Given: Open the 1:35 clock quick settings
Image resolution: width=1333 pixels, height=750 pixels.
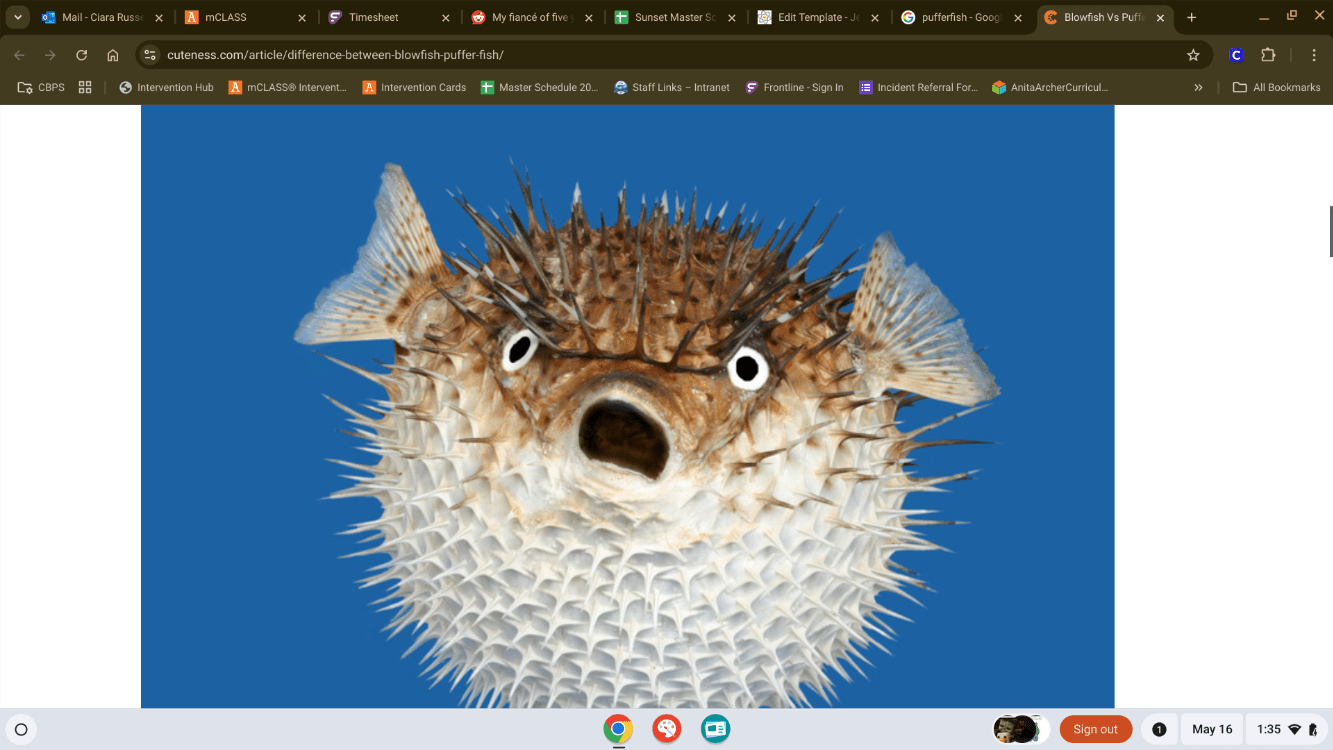Looking at the screenshot, I should pos(1269,729).
